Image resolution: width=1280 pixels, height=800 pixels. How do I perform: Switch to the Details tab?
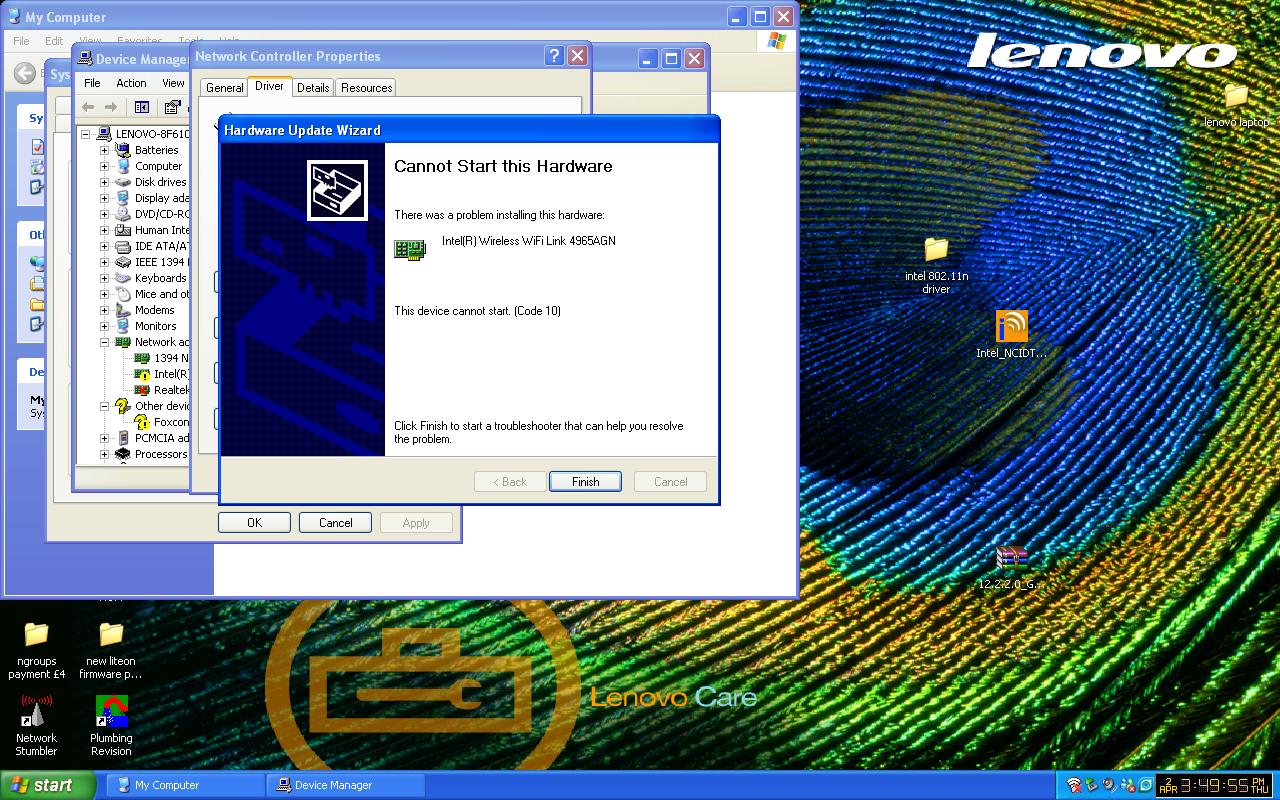point(313,88)
